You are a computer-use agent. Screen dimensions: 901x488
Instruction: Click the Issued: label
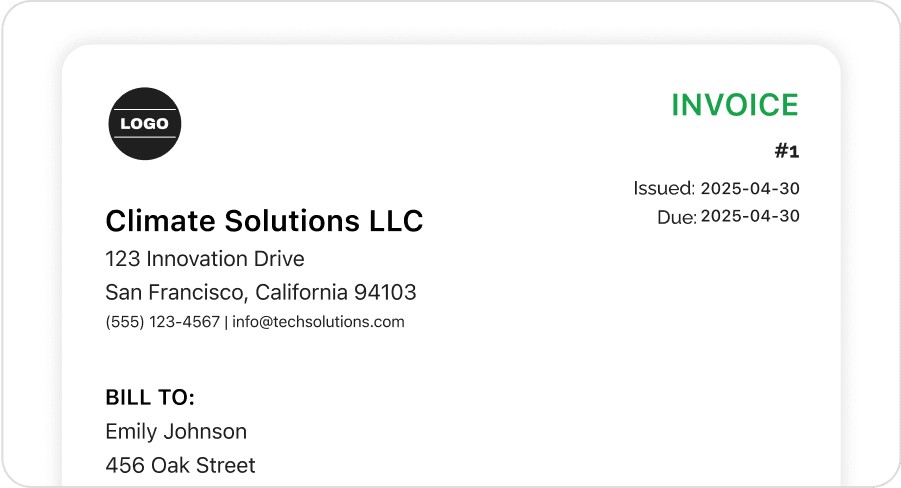click(664, 188)
